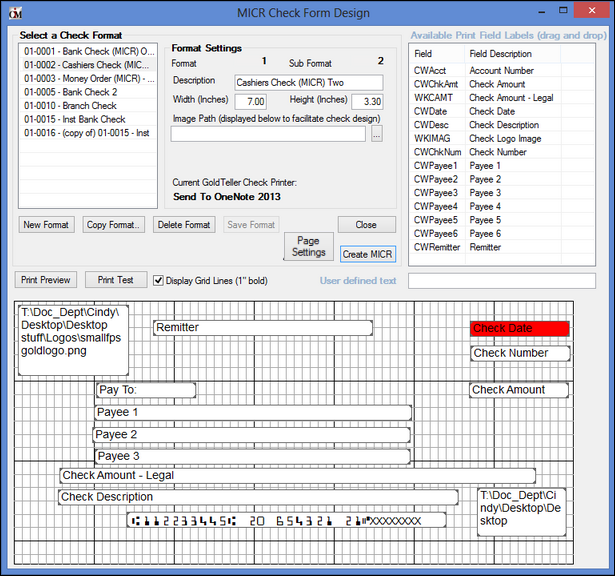Select format 01-0002 - Cashiers Check
The image size is (615, 576).
[x=88, y=65]
